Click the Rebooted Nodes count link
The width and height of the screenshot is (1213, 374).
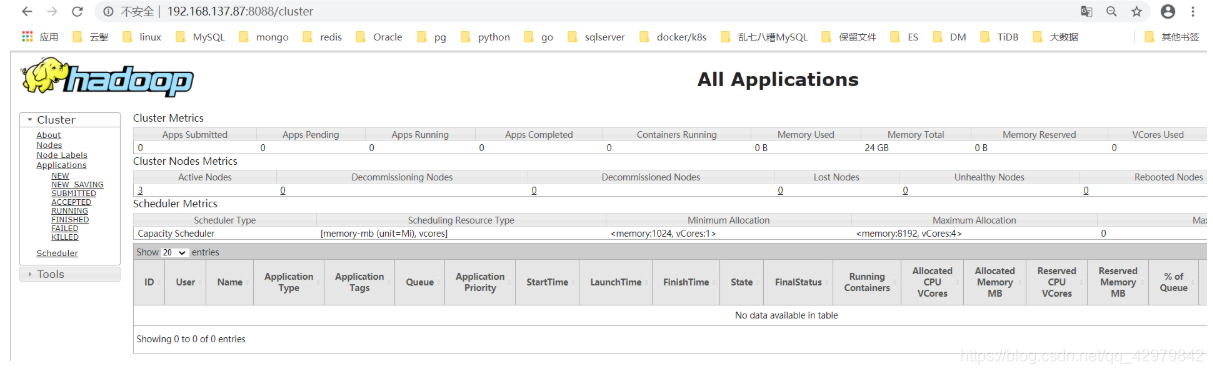point(1086,190)
